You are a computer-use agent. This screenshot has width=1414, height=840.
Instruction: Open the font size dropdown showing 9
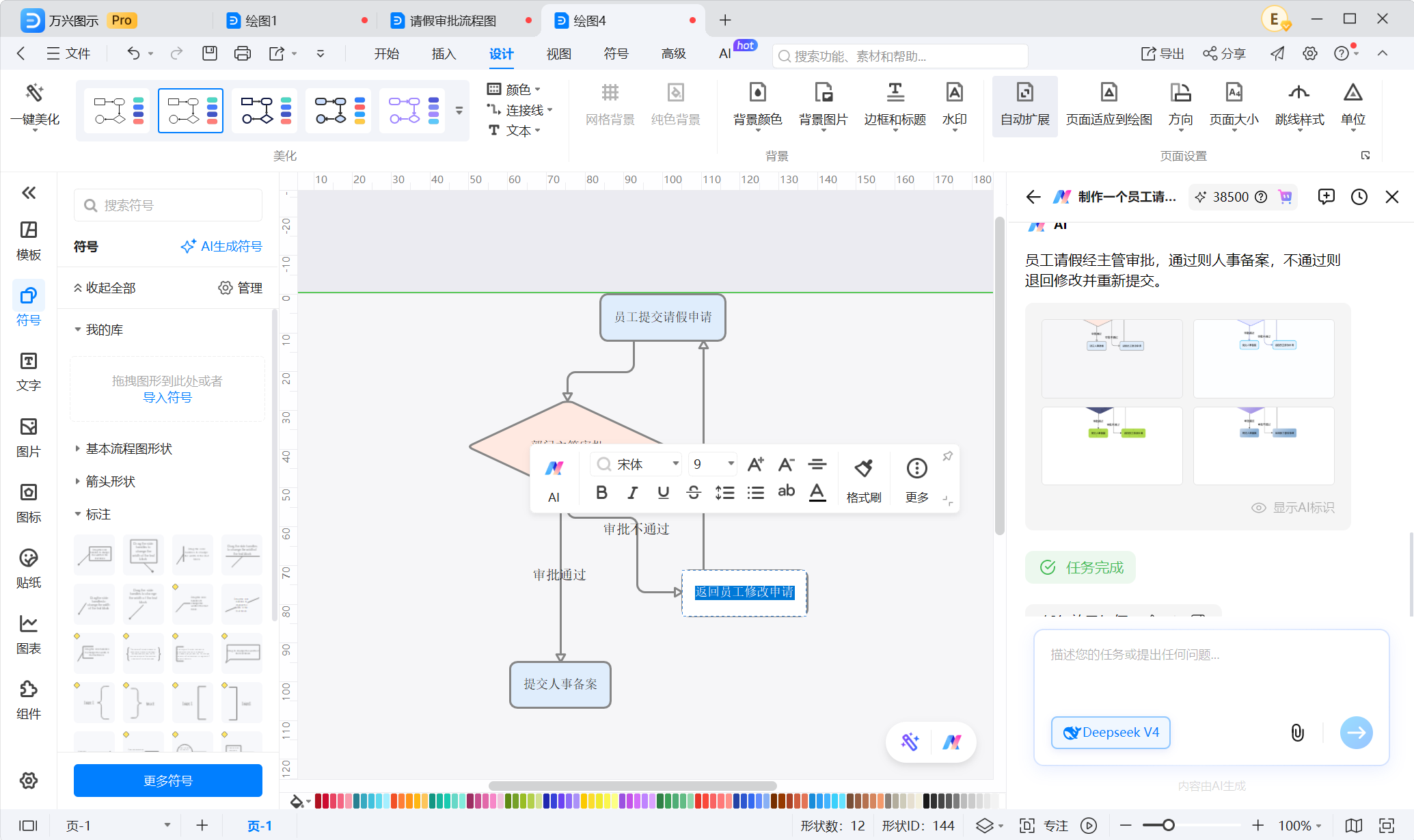point(713,464)
